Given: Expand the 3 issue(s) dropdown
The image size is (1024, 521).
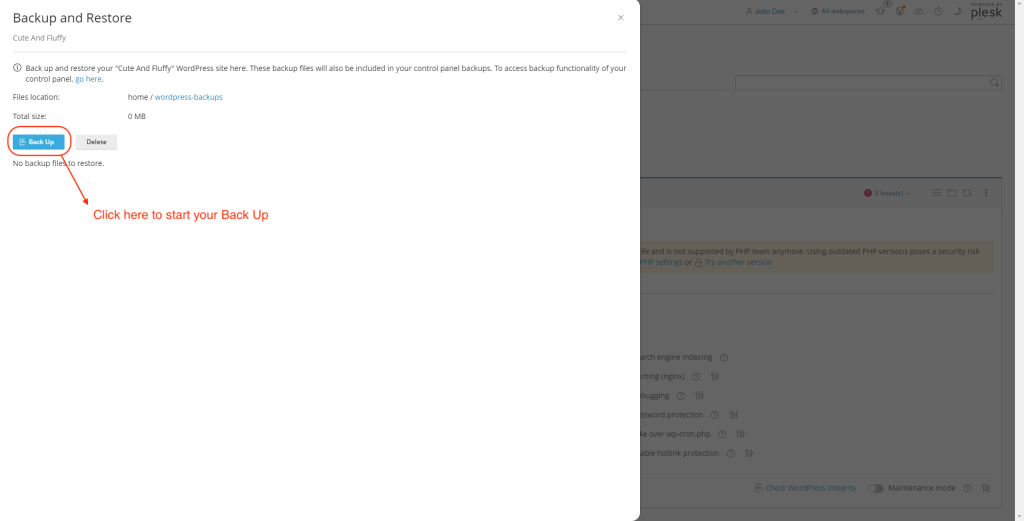Looking at the screenshot, I should coord(887,193).
